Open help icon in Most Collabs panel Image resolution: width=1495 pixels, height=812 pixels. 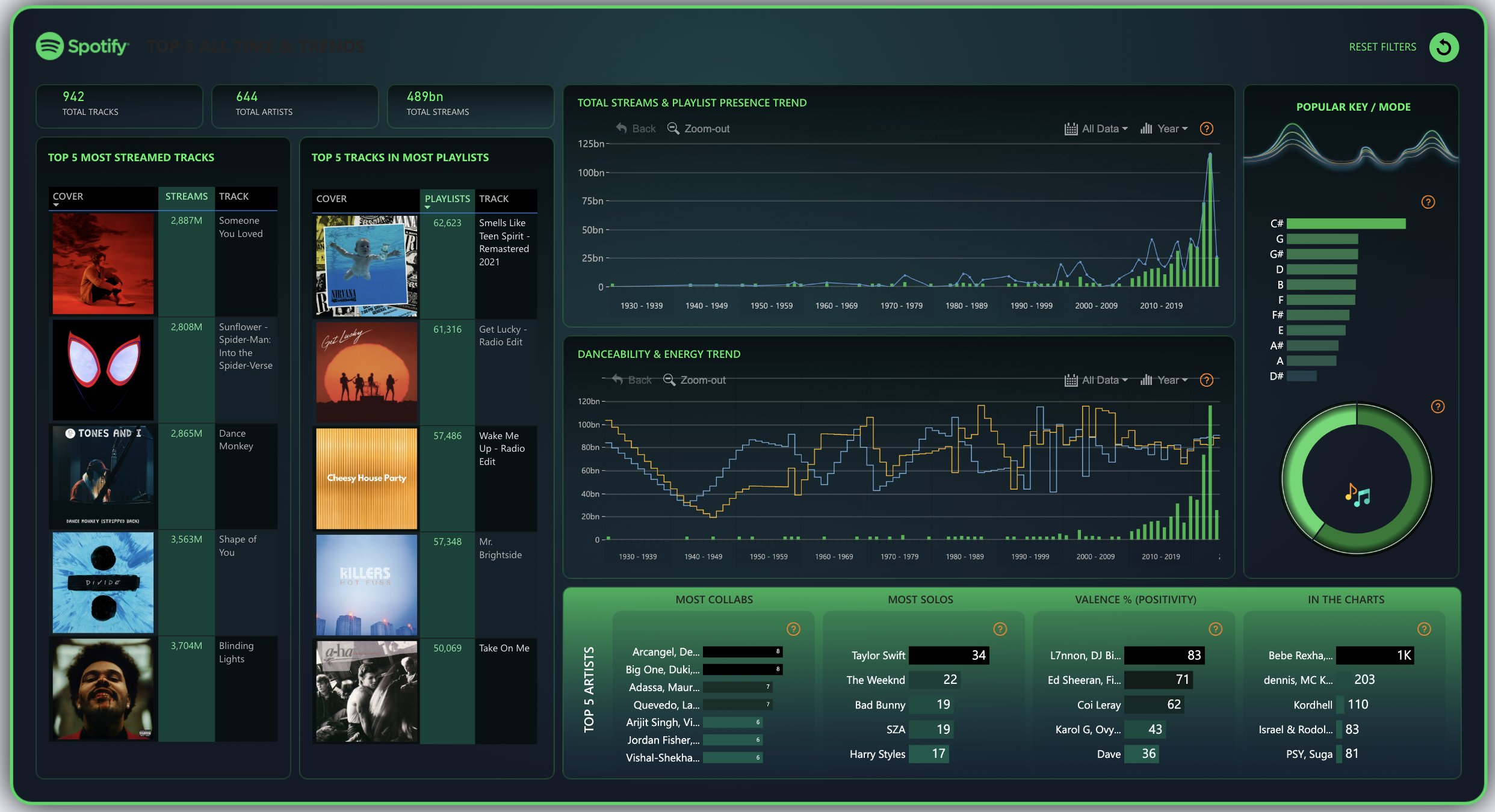coord(794,629)
